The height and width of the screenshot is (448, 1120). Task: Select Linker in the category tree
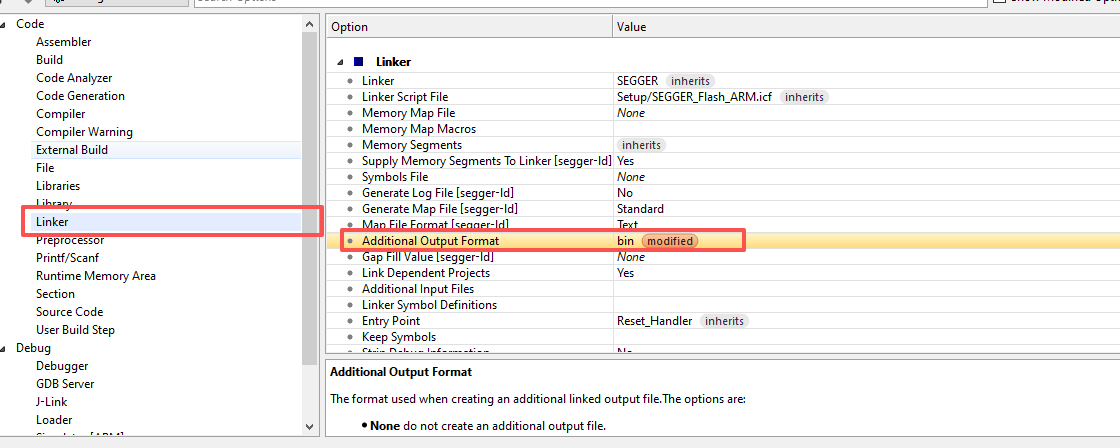52,222
